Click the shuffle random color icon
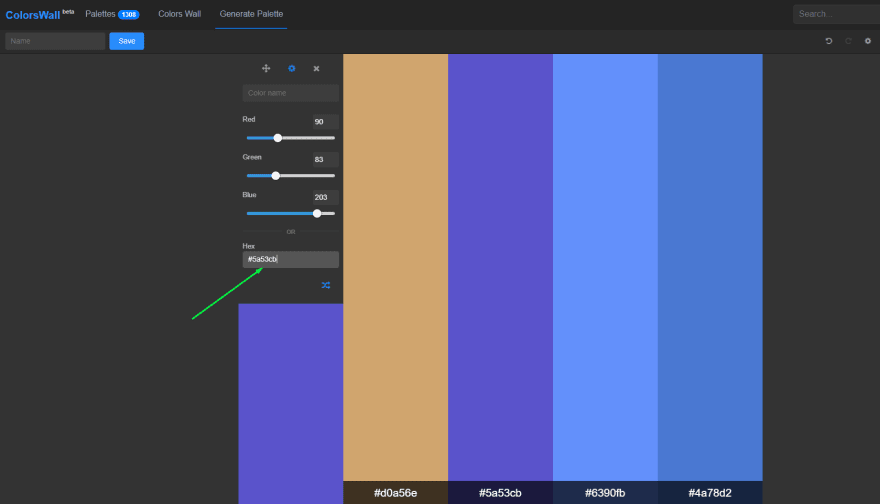 326,285
